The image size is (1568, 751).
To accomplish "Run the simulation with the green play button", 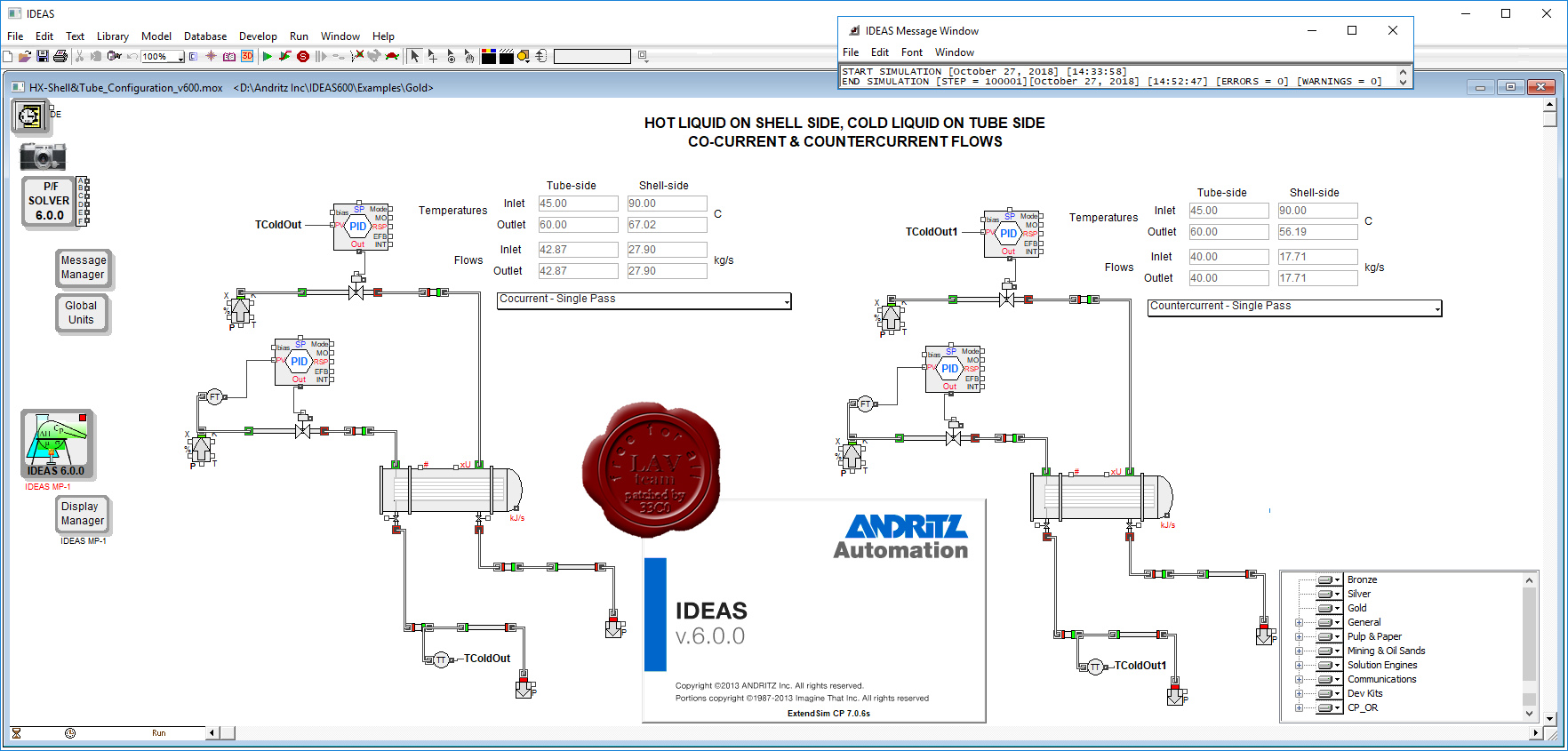I will coord(268,57).
